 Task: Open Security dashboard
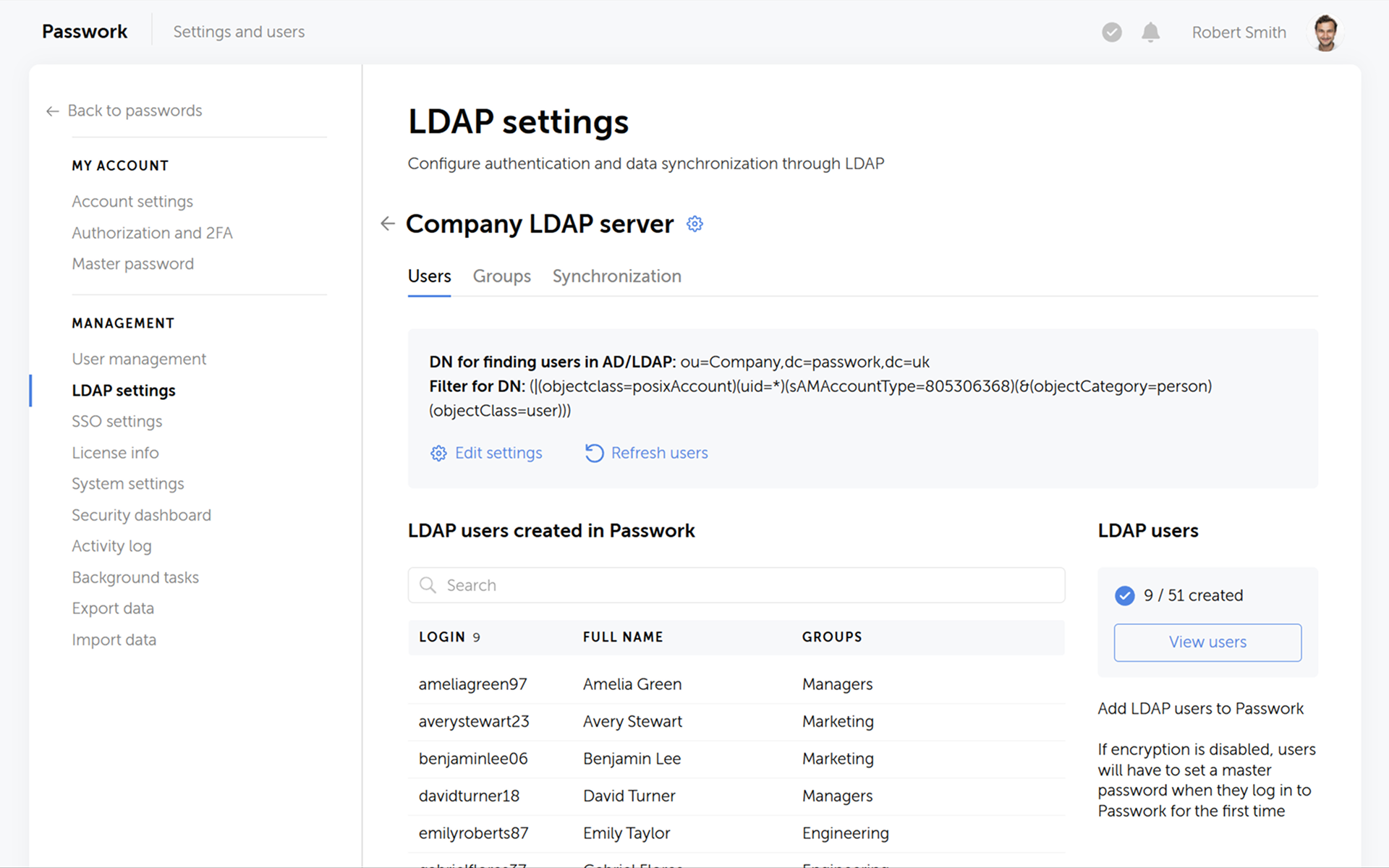pyautogui.click(x=141, y=515)
